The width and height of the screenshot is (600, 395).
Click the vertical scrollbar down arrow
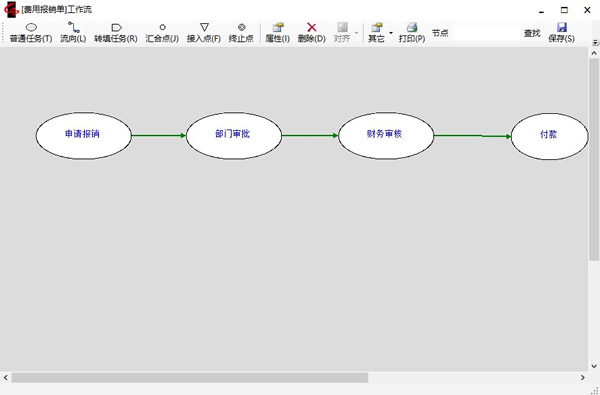[x=594, y=366]
